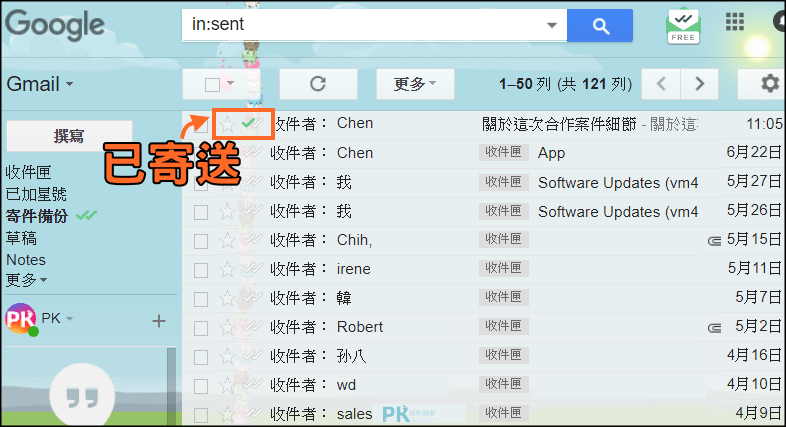The height and width of the screenshot is (427, 786).
Task: Star the 11:05 Chen message
Action: point(228,124)
